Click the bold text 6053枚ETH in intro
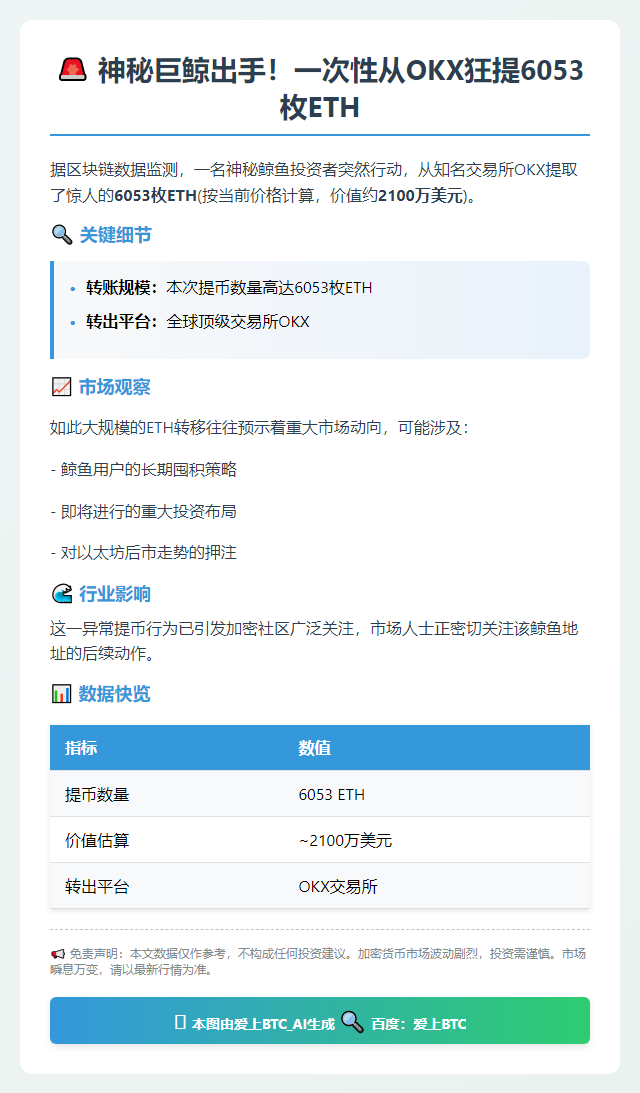 click(x=155, y=196)
